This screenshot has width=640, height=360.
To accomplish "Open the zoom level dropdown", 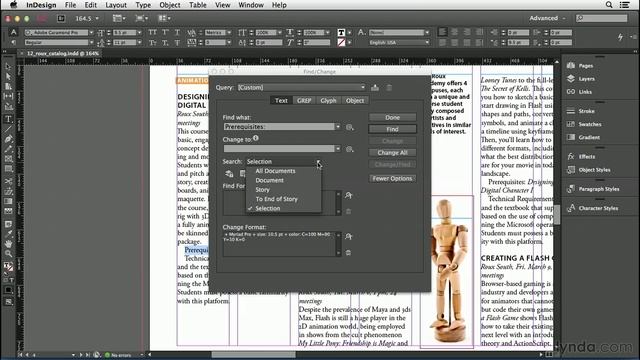I will (97, 18).
